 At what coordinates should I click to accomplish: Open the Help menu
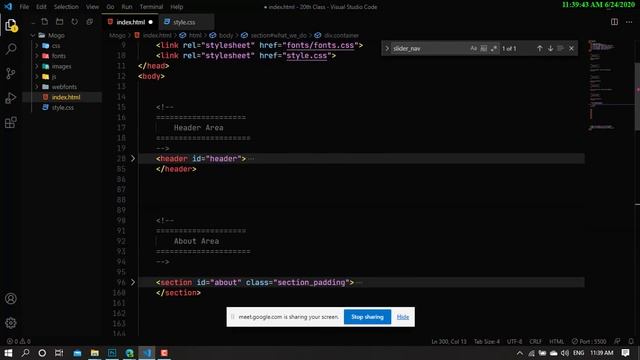point(176,7)
